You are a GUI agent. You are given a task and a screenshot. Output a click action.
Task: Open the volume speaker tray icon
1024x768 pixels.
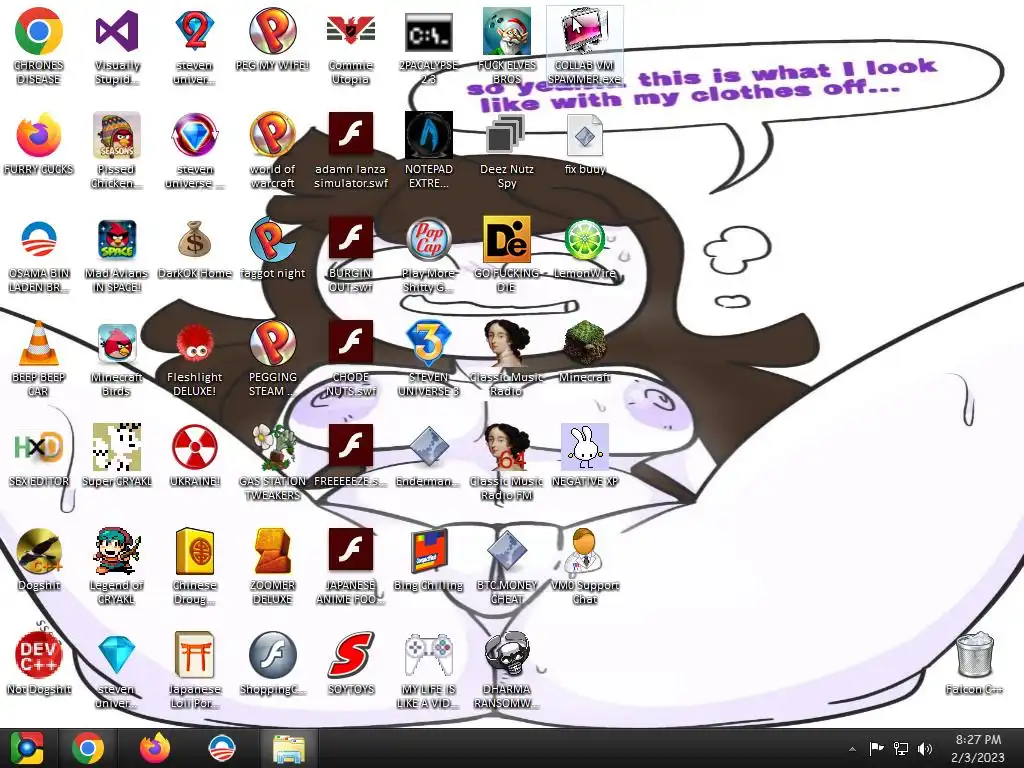pos(925,748)
